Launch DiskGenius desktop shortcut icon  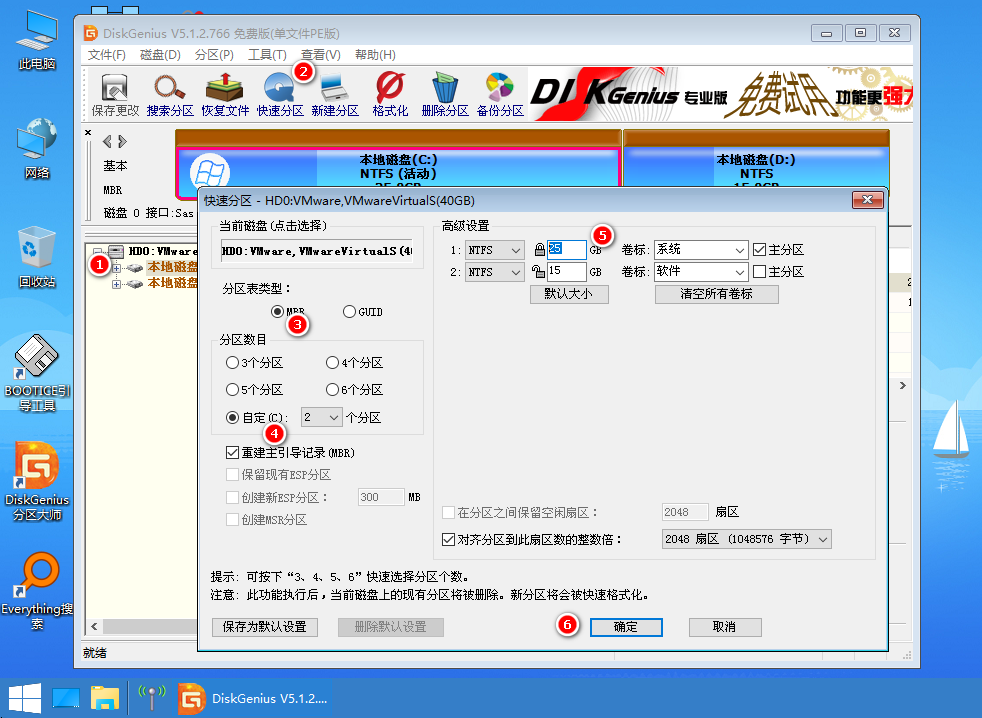click(37, 482)
